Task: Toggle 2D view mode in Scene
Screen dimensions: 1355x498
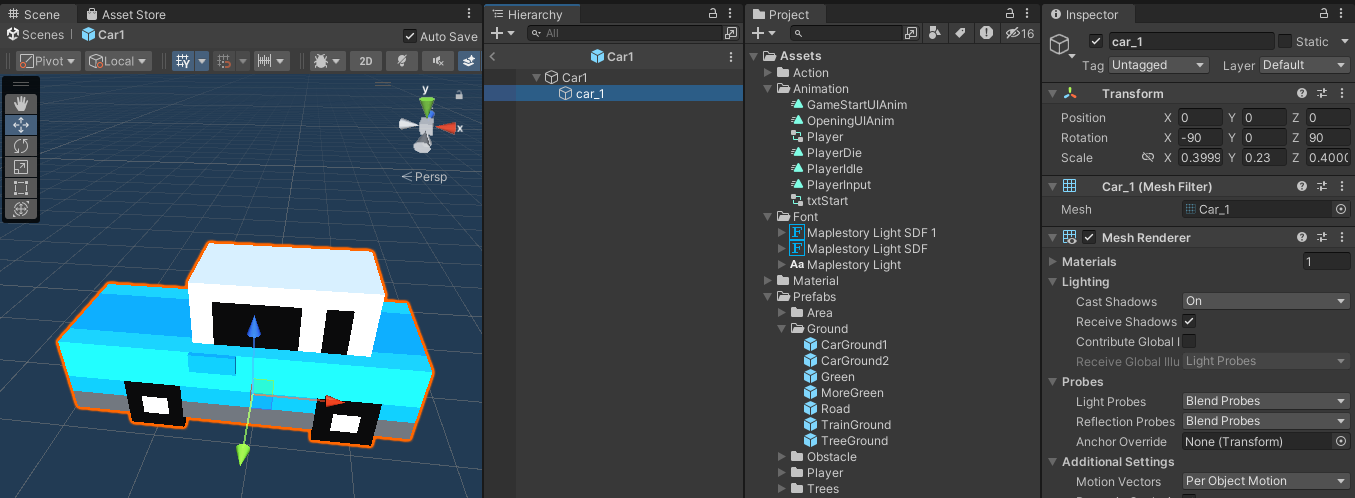Action: 366,61
